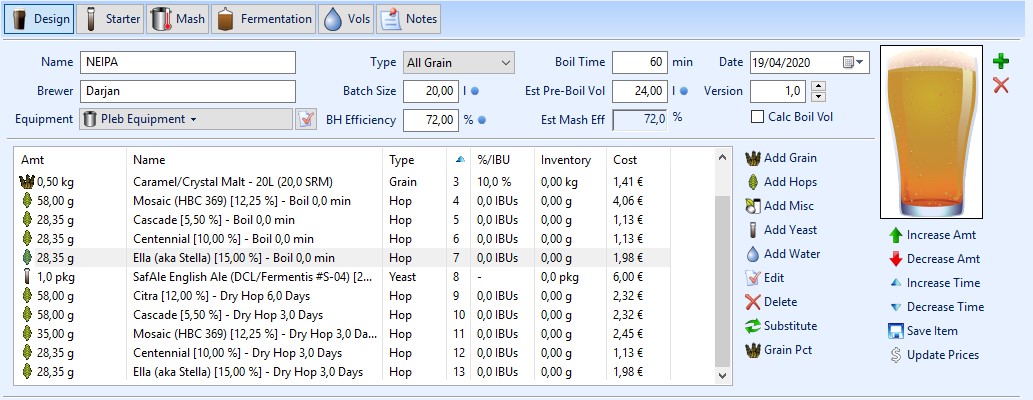This screenshot has height=400, width=1033.
Task: Click the Grain Pct button
Action: [779, 350]
